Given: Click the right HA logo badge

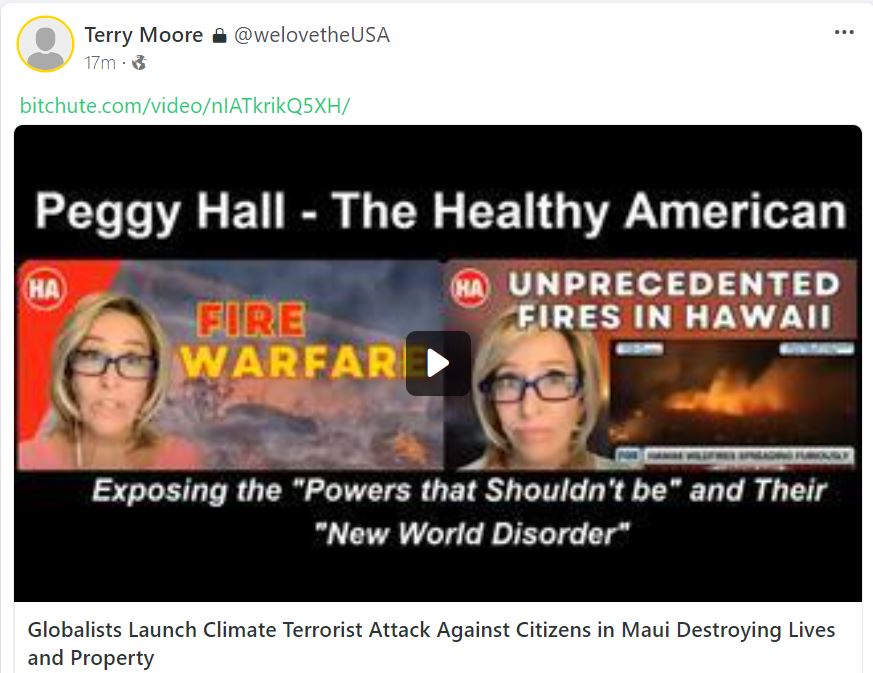Looking at the screenshot, I should [x=470, y=288].
